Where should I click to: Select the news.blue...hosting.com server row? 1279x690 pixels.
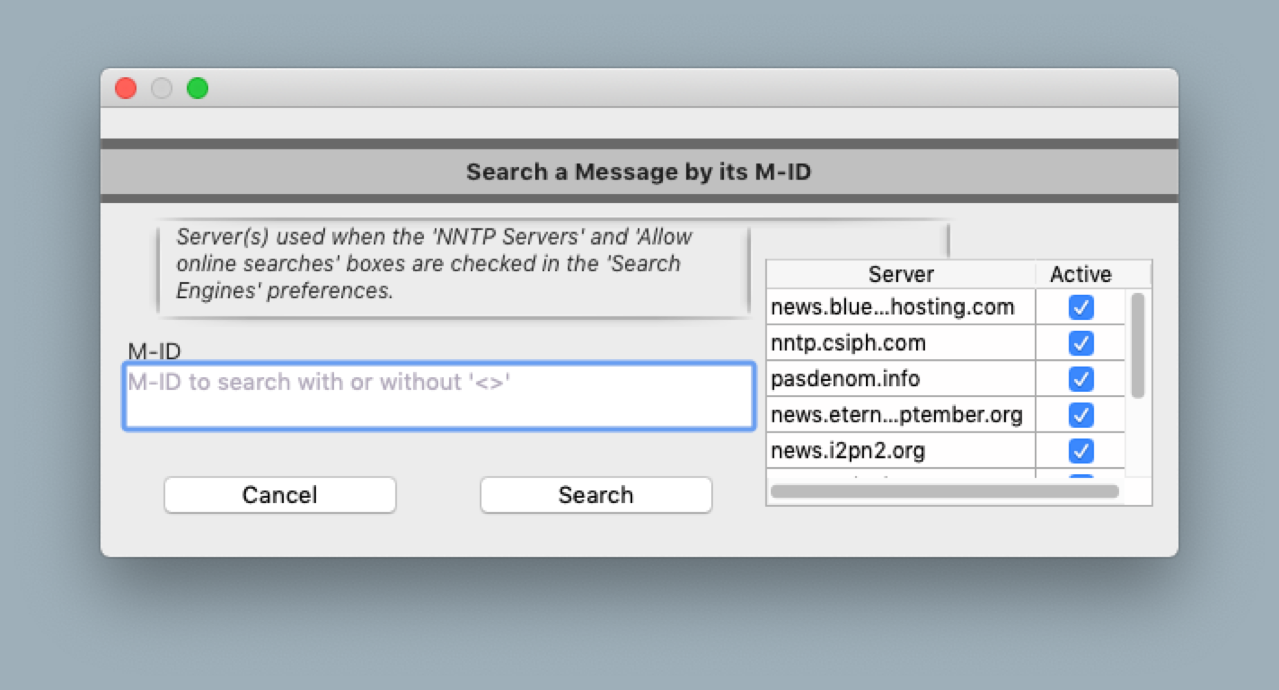[892, 307]
